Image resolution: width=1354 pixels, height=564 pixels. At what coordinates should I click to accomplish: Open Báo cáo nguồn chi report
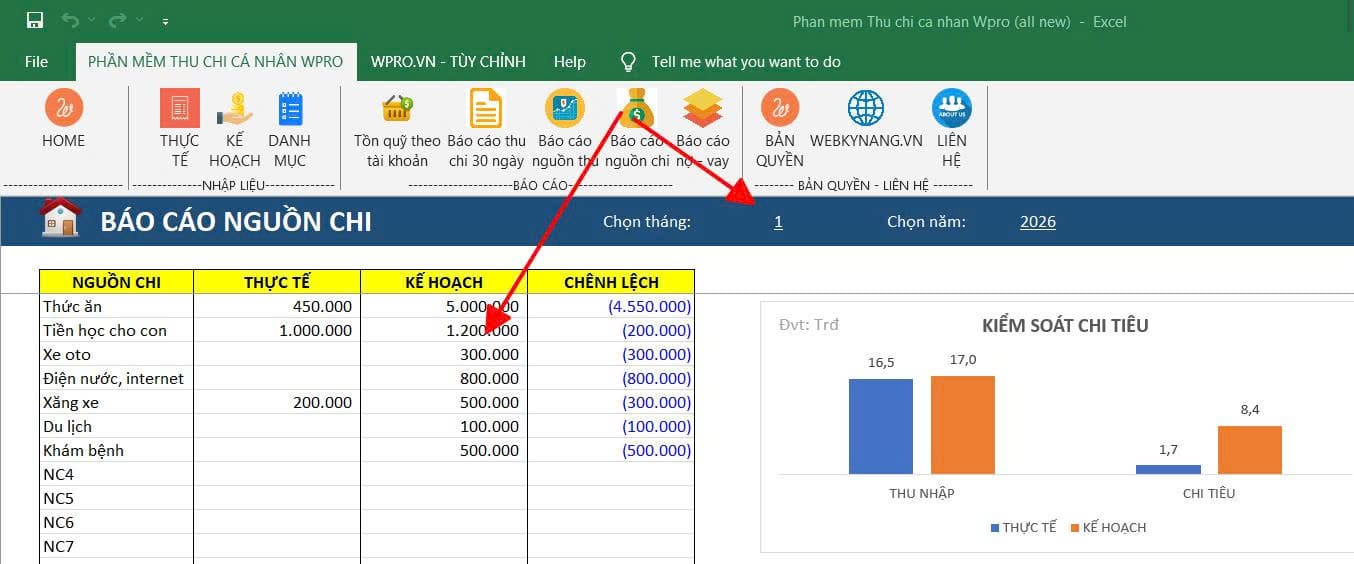(x=636, y=108)
